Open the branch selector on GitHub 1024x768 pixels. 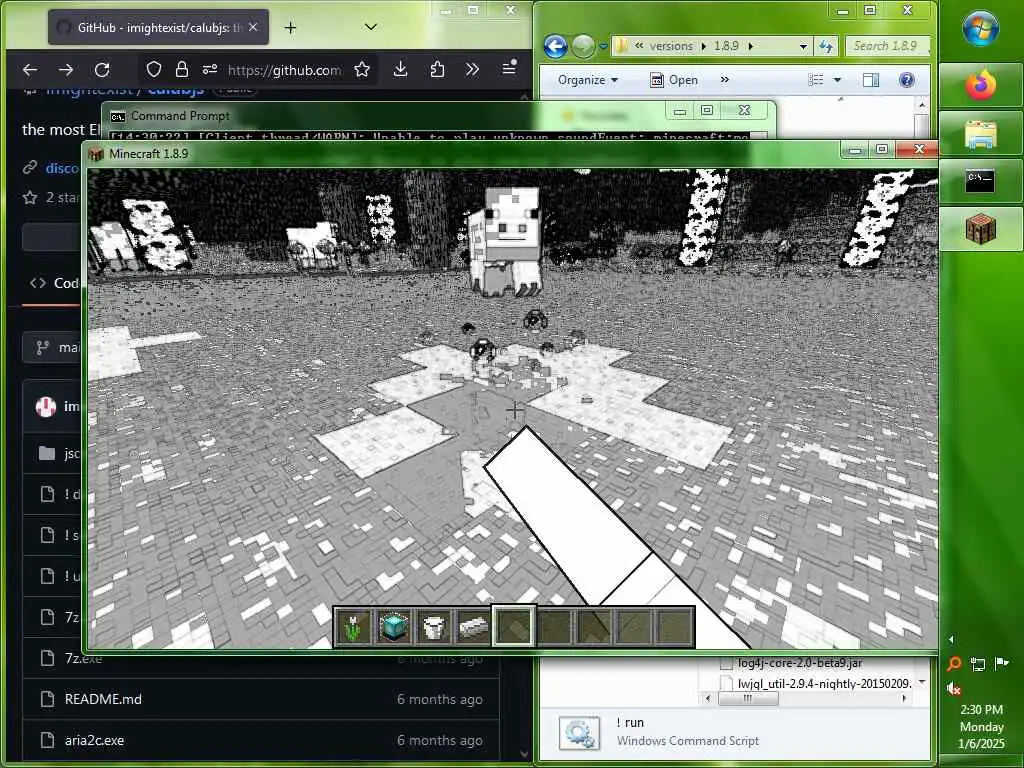[52, 347]
